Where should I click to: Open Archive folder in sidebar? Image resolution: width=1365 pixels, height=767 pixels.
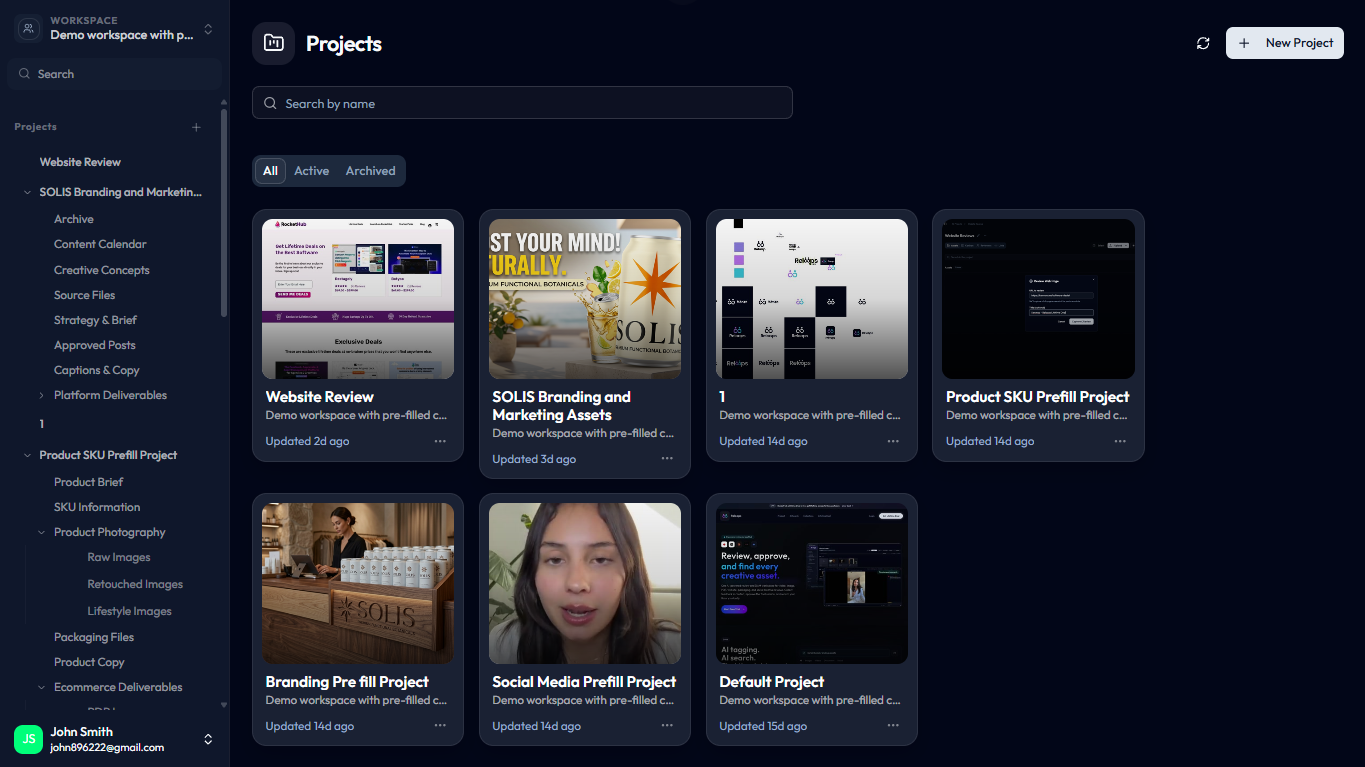pos(74,219)
